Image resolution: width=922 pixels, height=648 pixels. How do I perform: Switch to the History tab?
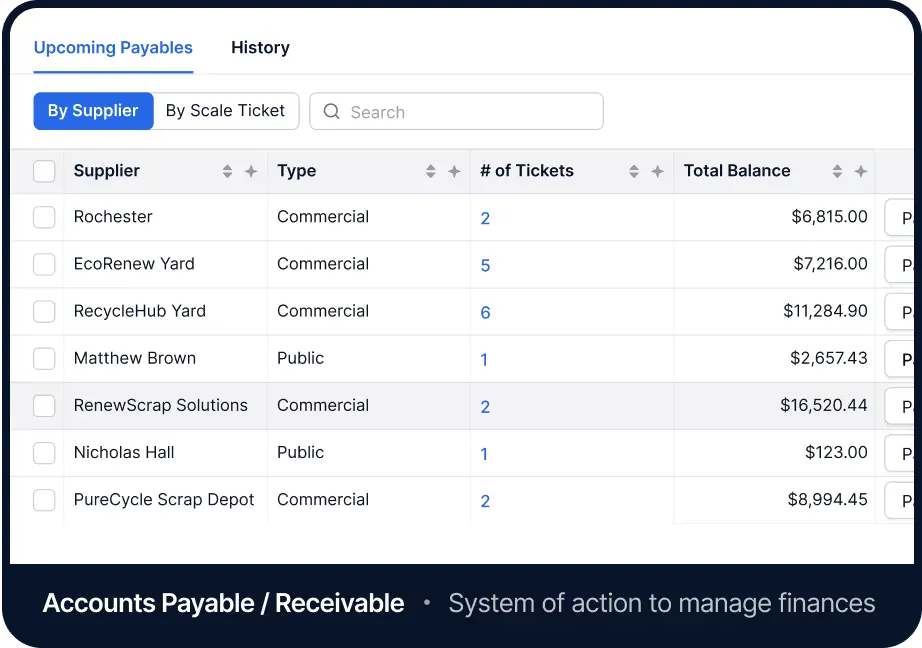point(260,47)
